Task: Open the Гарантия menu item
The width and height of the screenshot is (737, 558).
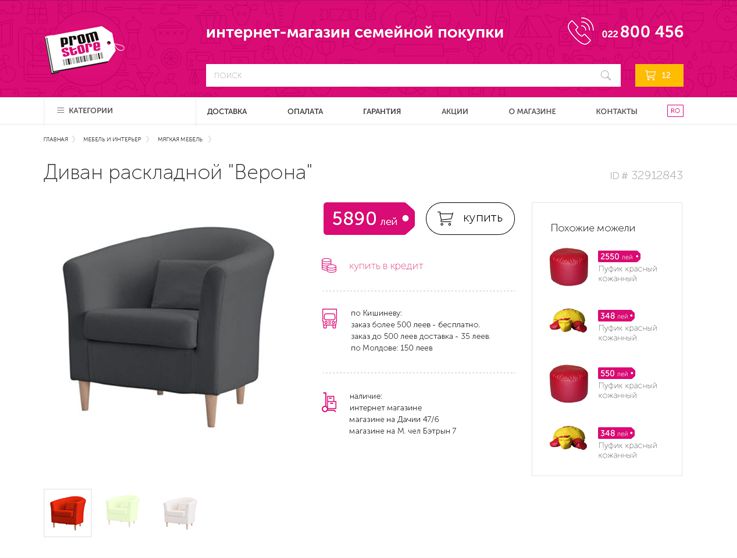Action: pyautogui.click(x=382, y=111)
